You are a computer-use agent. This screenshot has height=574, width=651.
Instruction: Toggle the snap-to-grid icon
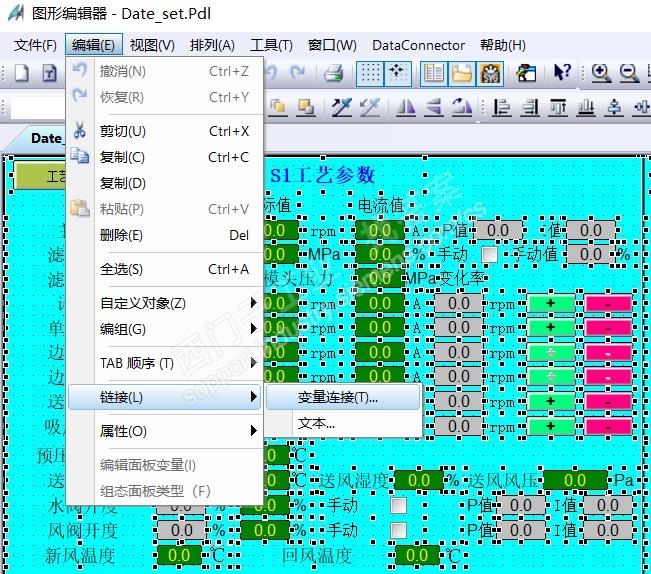[398, 74]
